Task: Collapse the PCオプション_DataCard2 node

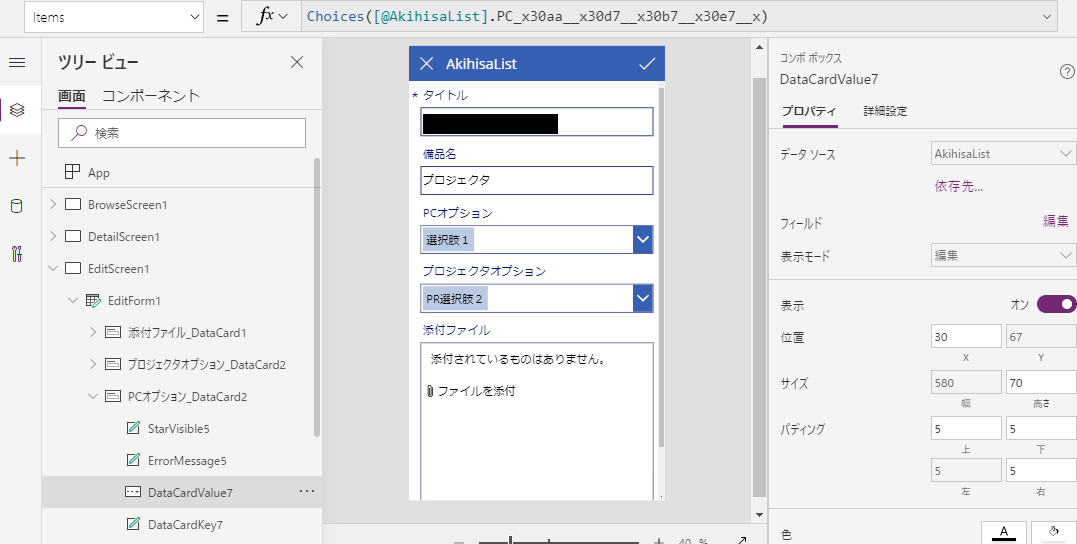Action: tap(93, 396)
